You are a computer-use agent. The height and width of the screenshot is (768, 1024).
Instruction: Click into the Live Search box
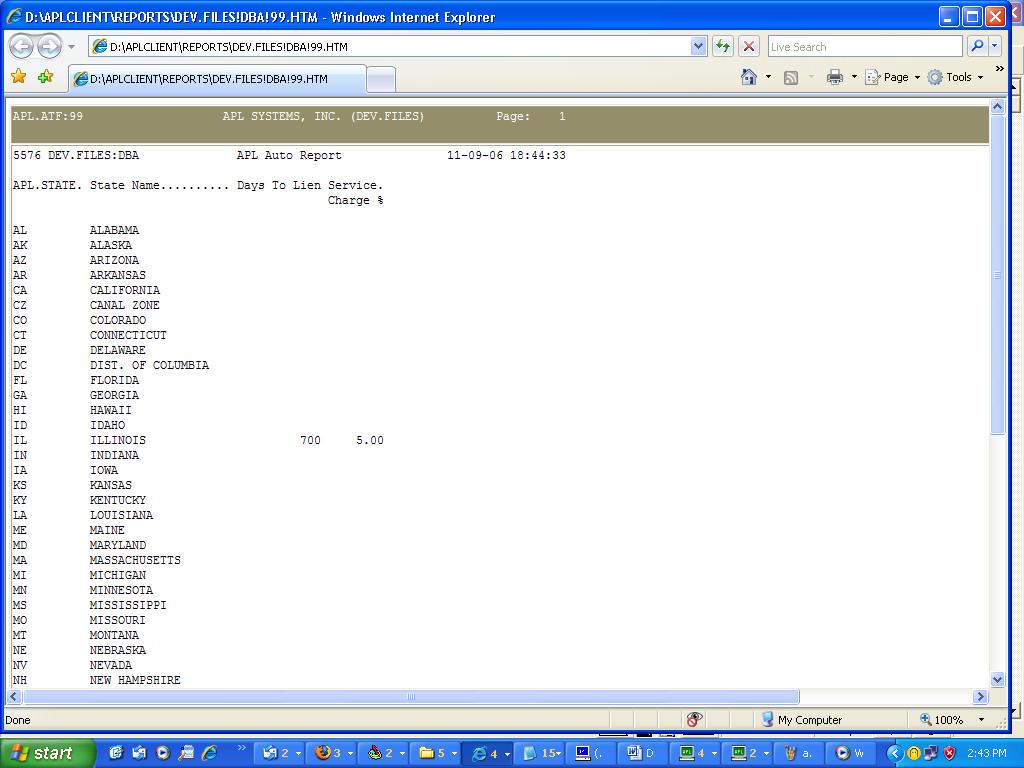[865, 46]
